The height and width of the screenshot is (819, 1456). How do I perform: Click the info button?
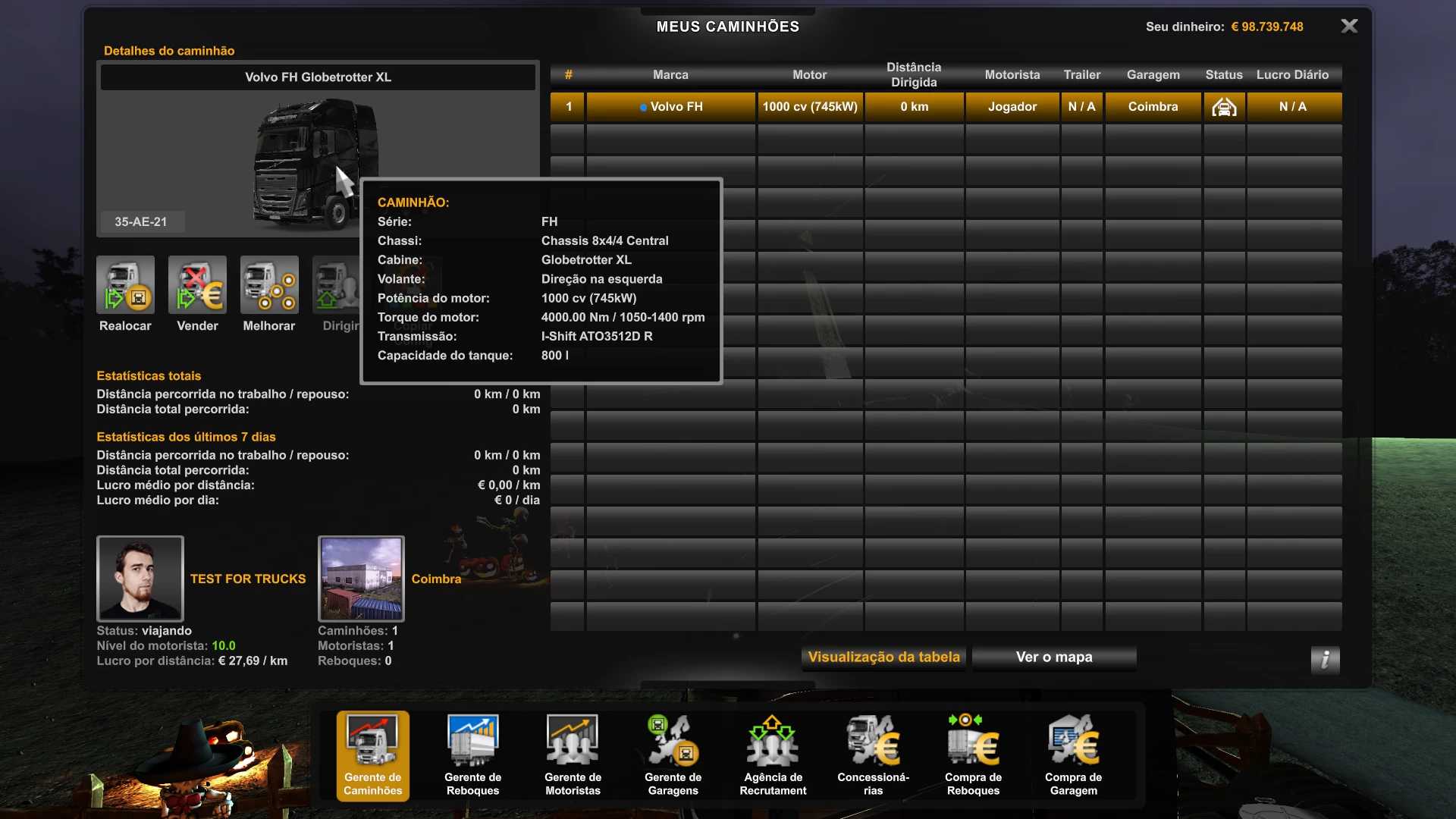click(1325, 659)
